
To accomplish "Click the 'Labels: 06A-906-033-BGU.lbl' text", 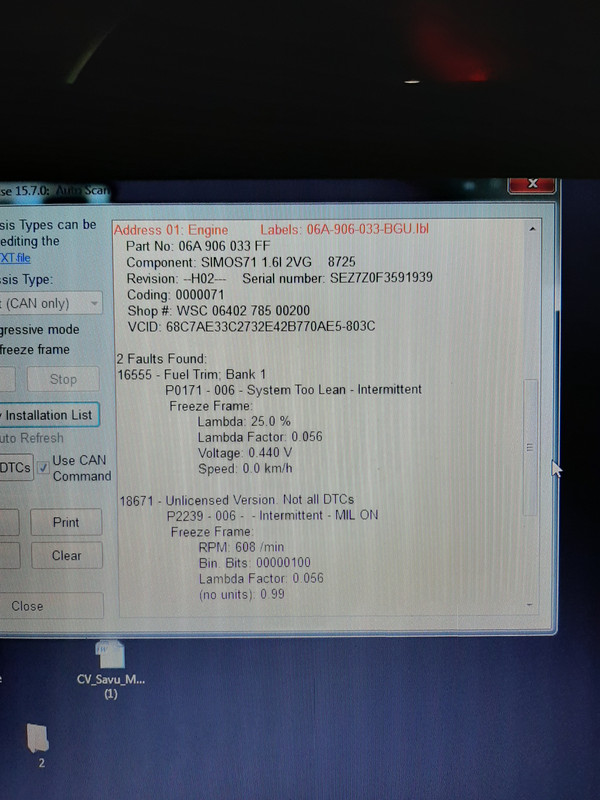I will click(x=344, y=229).
